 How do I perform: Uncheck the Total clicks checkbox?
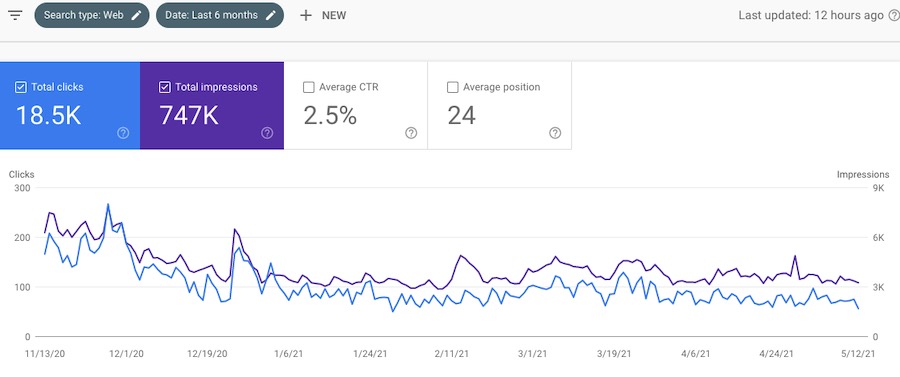[x=21, y=87]
